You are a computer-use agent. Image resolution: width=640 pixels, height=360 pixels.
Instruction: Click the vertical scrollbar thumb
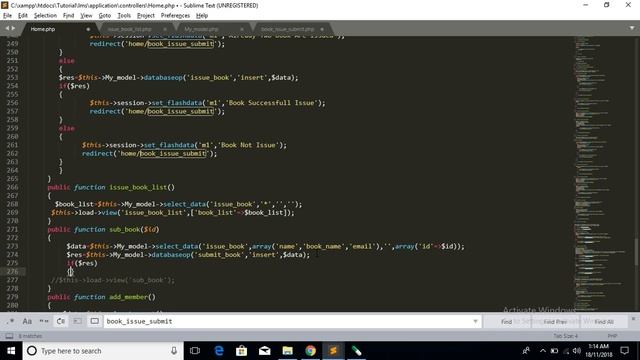tap(636, 253)
